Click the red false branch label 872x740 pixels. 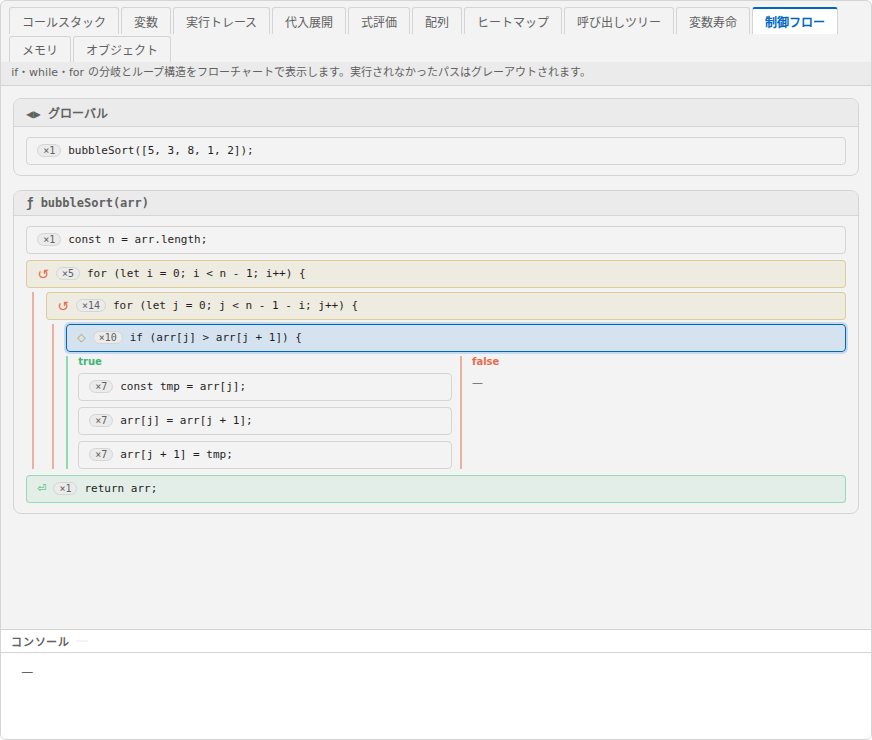point(485,361)
